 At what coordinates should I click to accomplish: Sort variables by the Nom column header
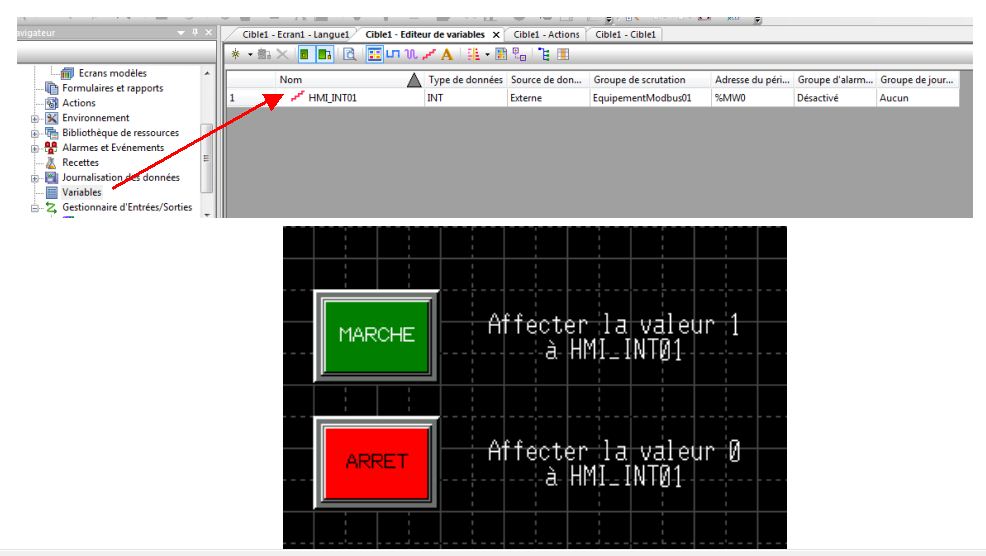point(340,80)
